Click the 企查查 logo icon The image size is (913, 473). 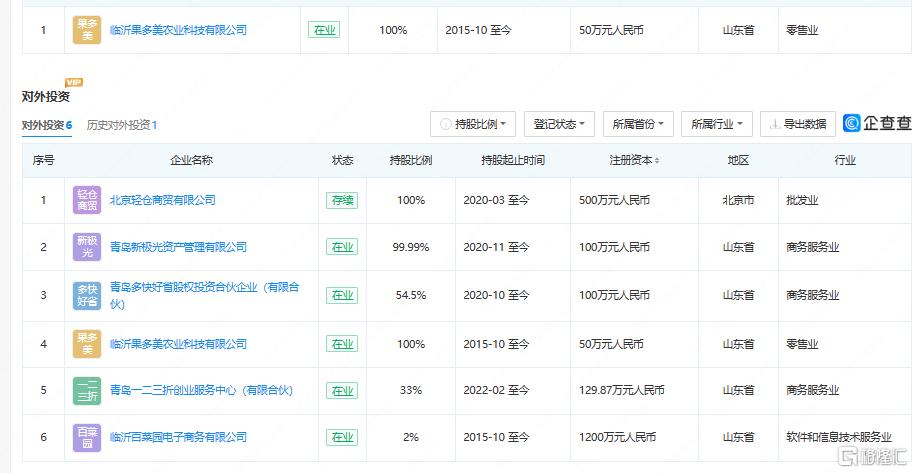click(851, 123)
